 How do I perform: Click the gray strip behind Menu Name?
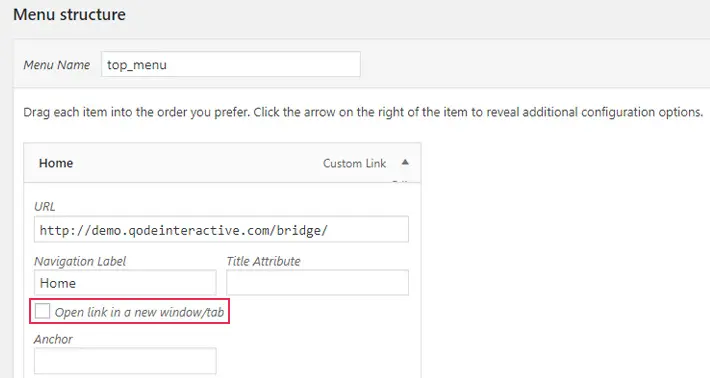pyautogui.click(x=534, y=64)
